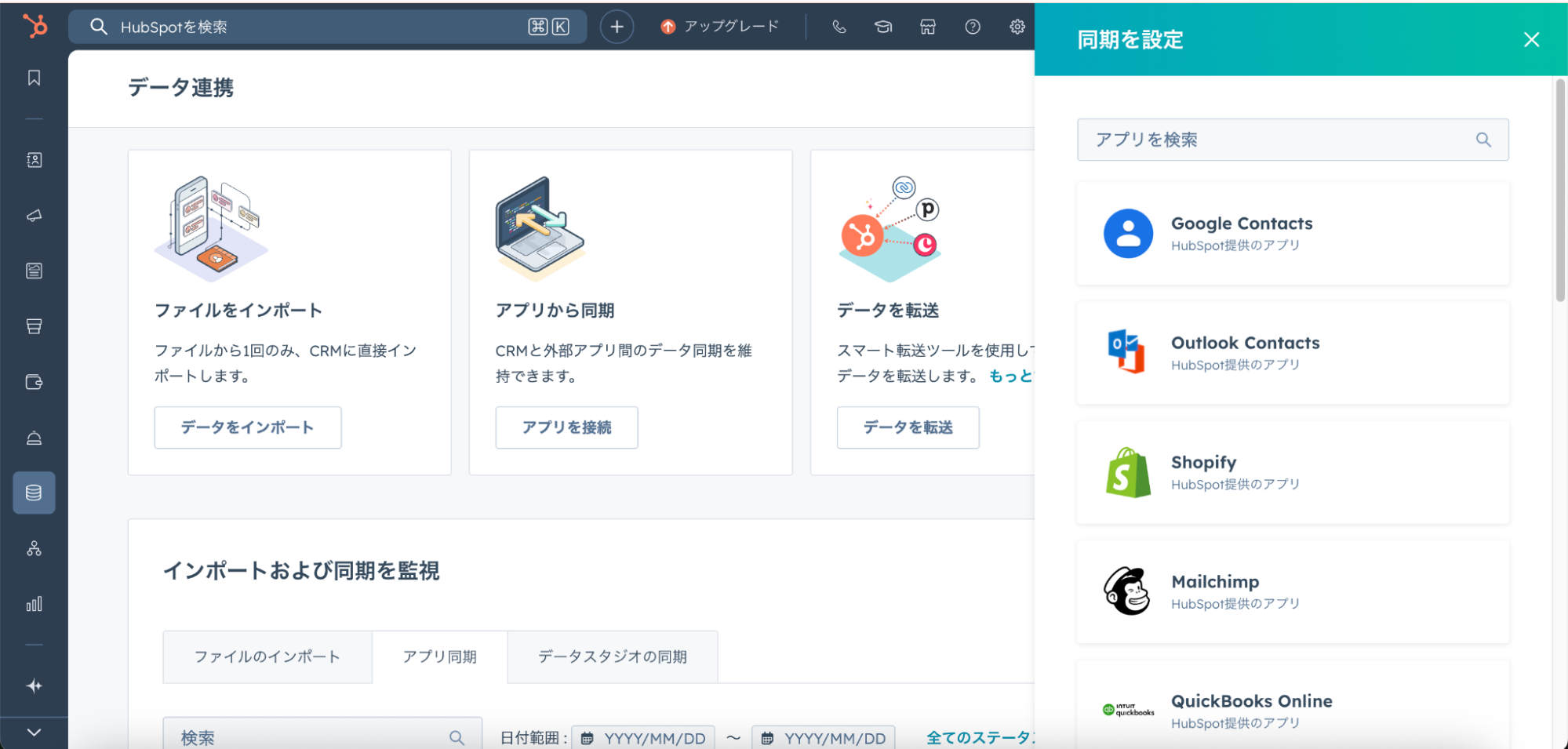Screen dimensions: 1568x749
Task: Switch to データスタジオの同期 tab
Action: [612, 656]
